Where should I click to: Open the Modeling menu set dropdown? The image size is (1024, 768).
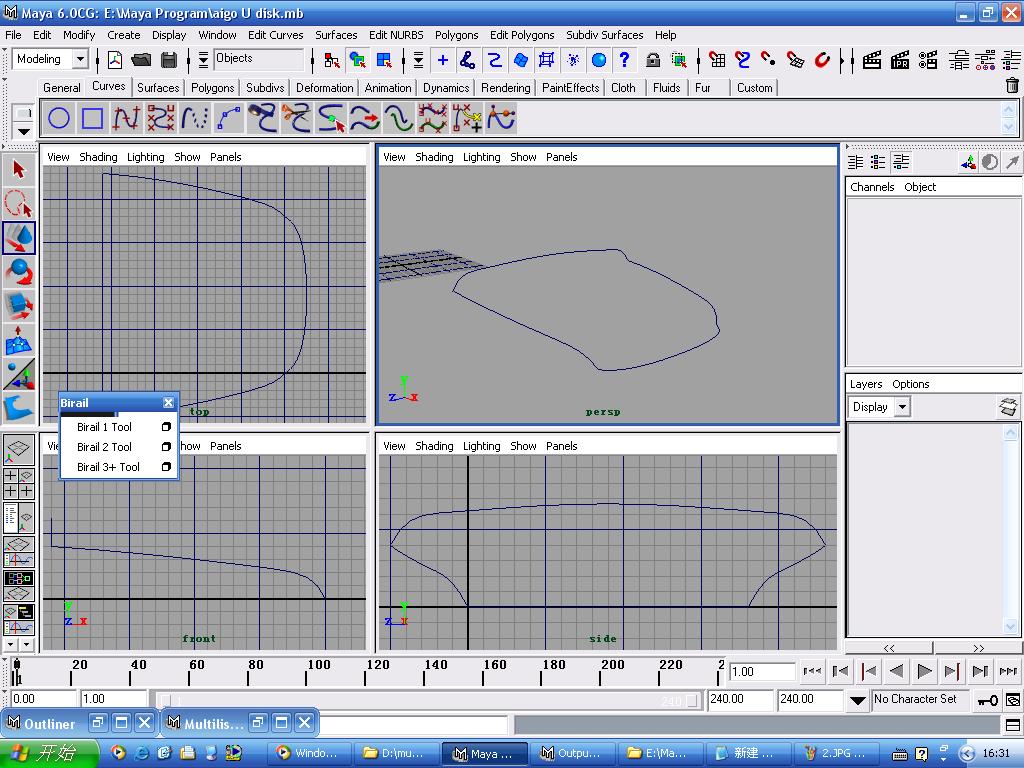(80, 59)
